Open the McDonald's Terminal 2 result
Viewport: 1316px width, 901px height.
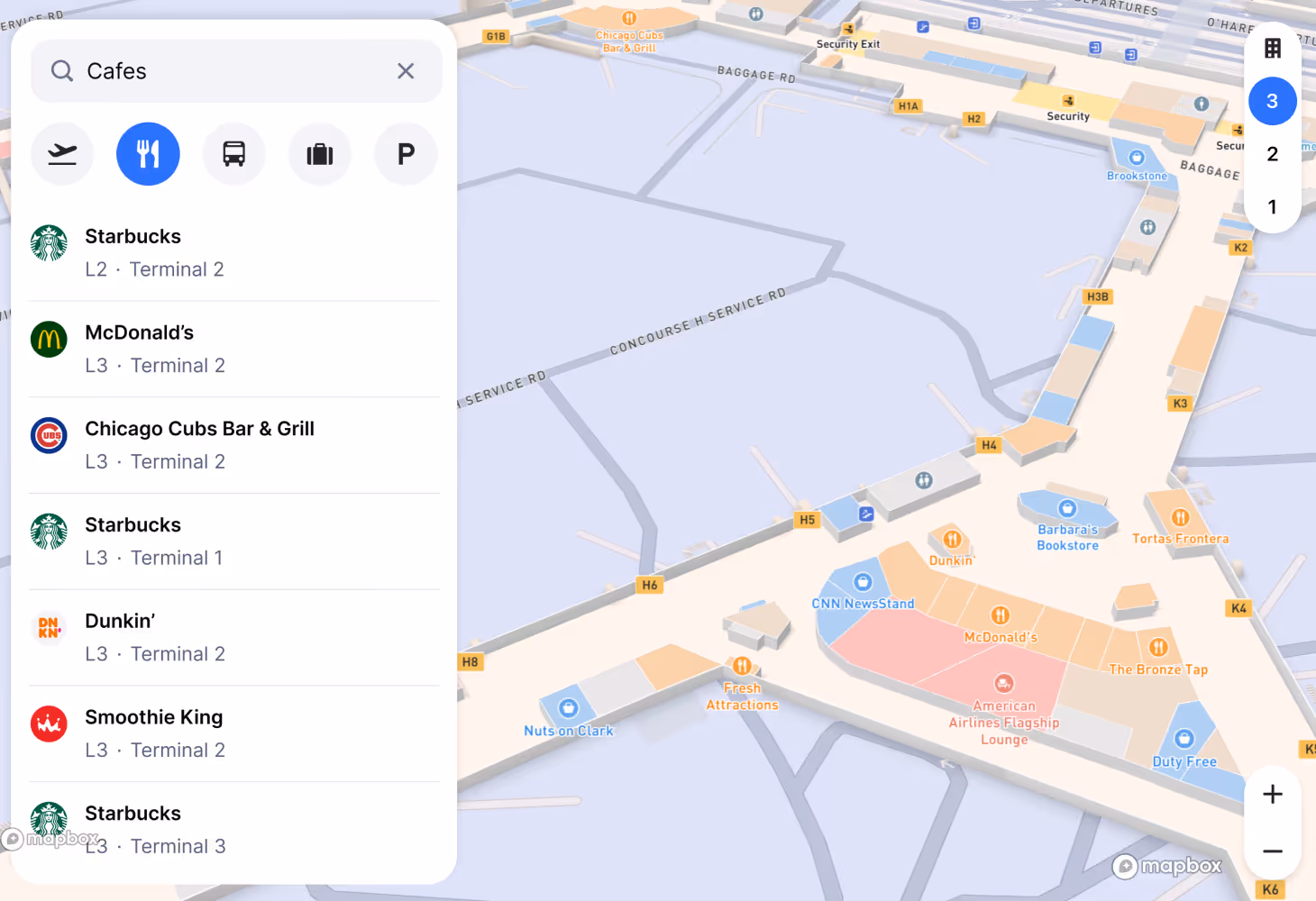click(234, 350)
